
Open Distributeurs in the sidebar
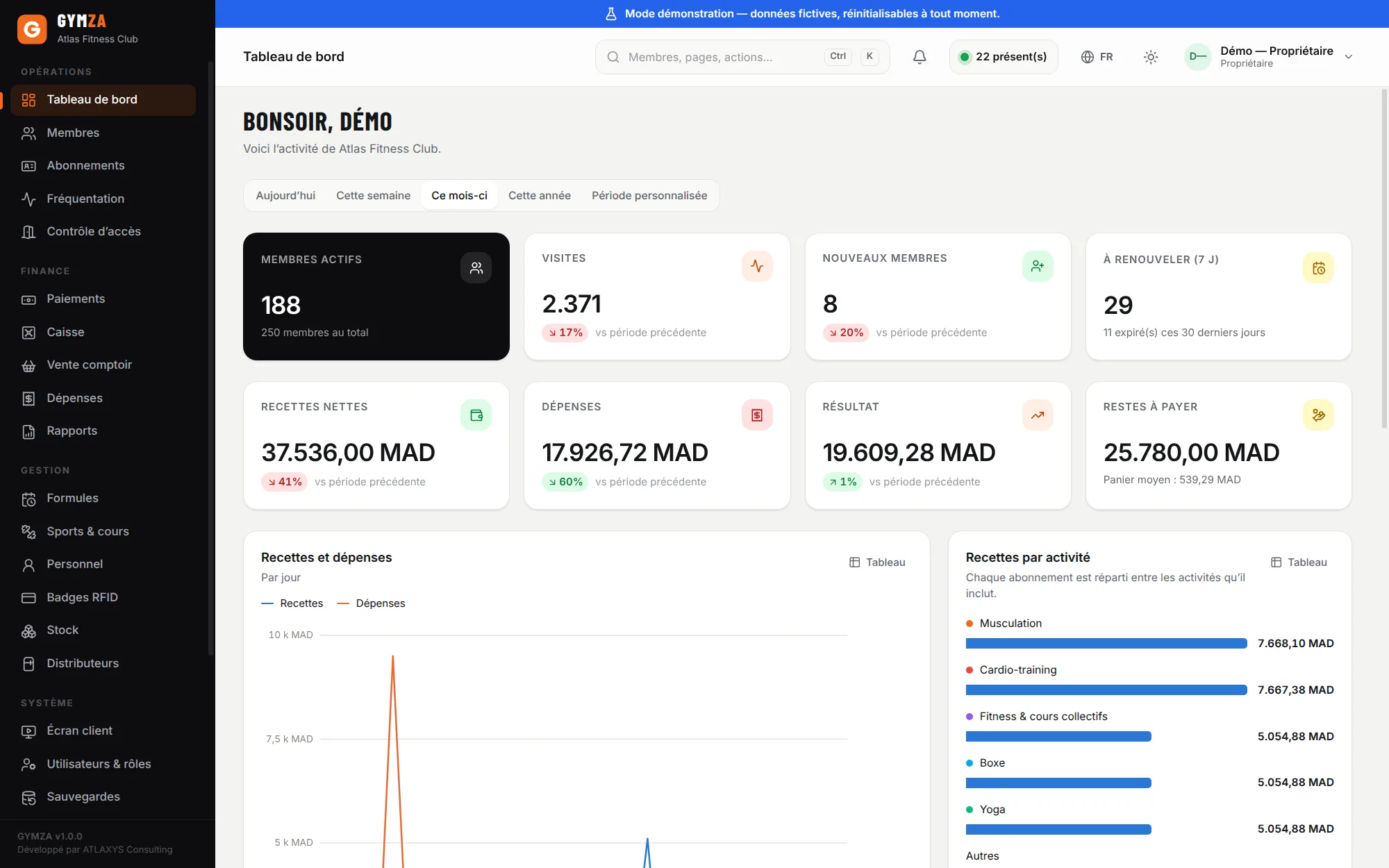click(103, 663)
